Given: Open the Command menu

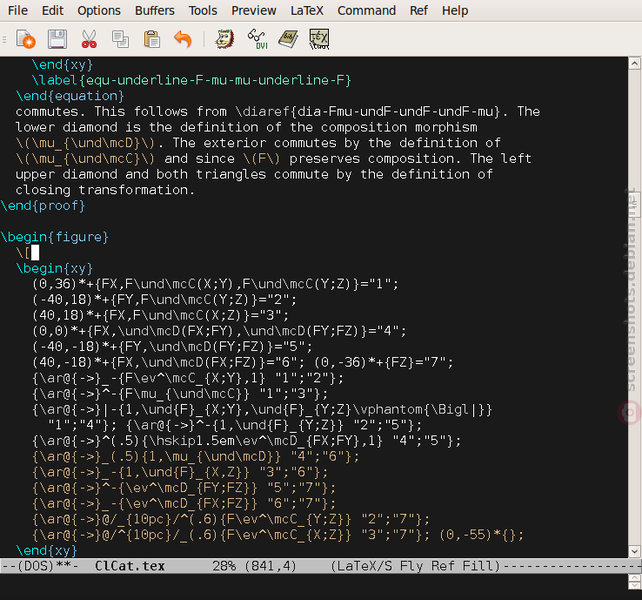Looking at the screenshot, I should click(366, 10).
